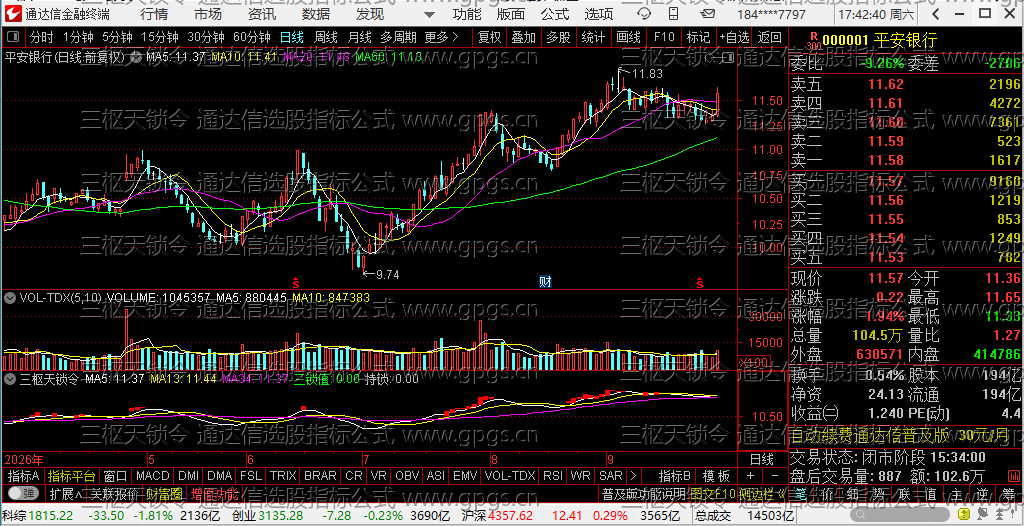Apply the RSI indicator
The height and width of the screenshot is (526, 1024).
(x=552, y=476)
